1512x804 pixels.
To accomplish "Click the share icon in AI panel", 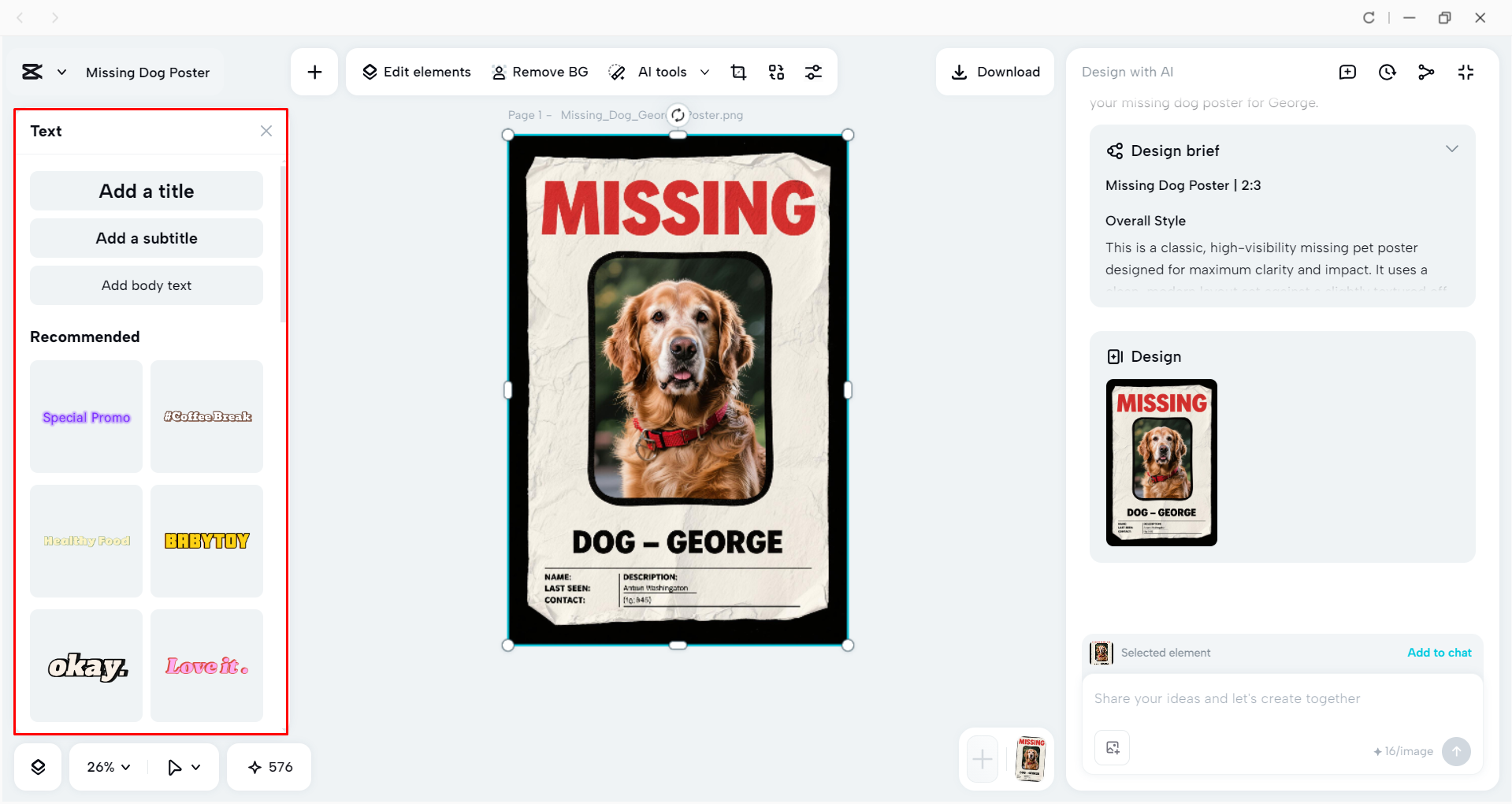I will [x=1426, y=73].
